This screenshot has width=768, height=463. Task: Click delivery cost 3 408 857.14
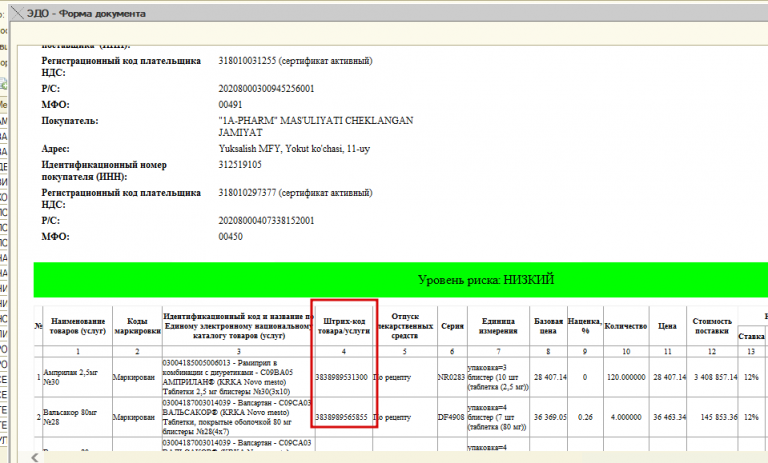point(715,377)
